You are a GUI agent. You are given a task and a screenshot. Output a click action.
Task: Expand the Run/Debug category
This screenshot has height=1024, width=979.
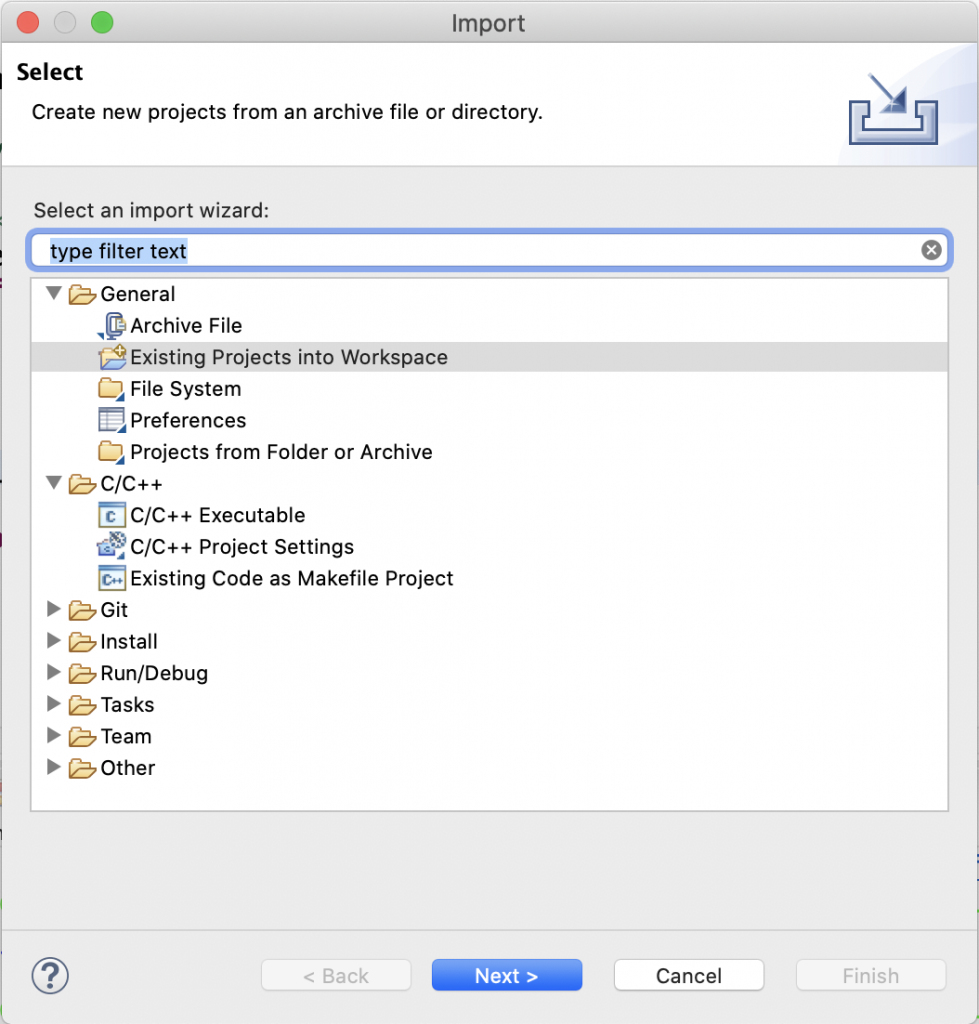[x=54, y=672]
